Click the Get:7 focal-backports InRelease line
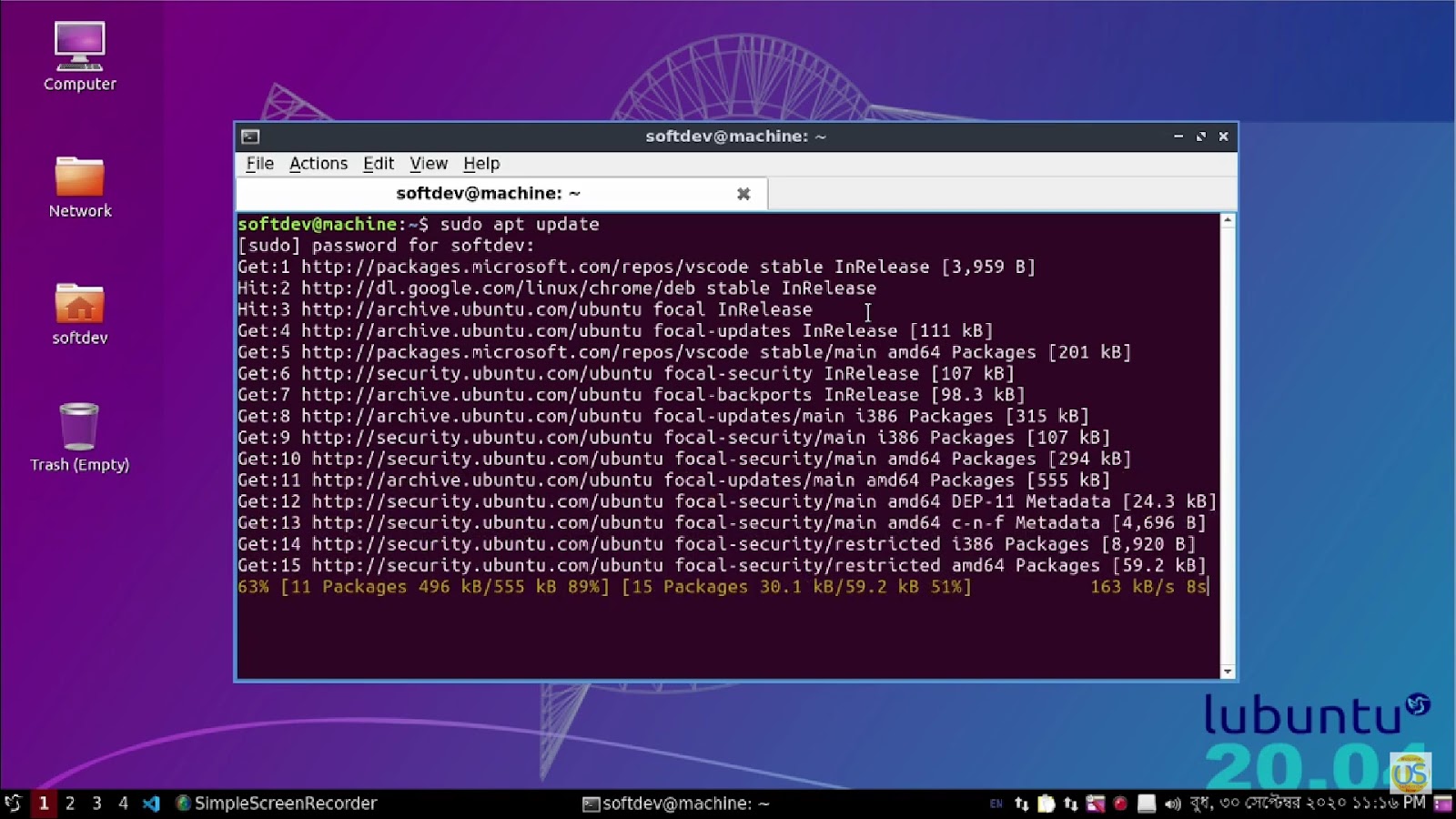The width and height of the screenshot is (1456, 819). (x=631, y=395)
